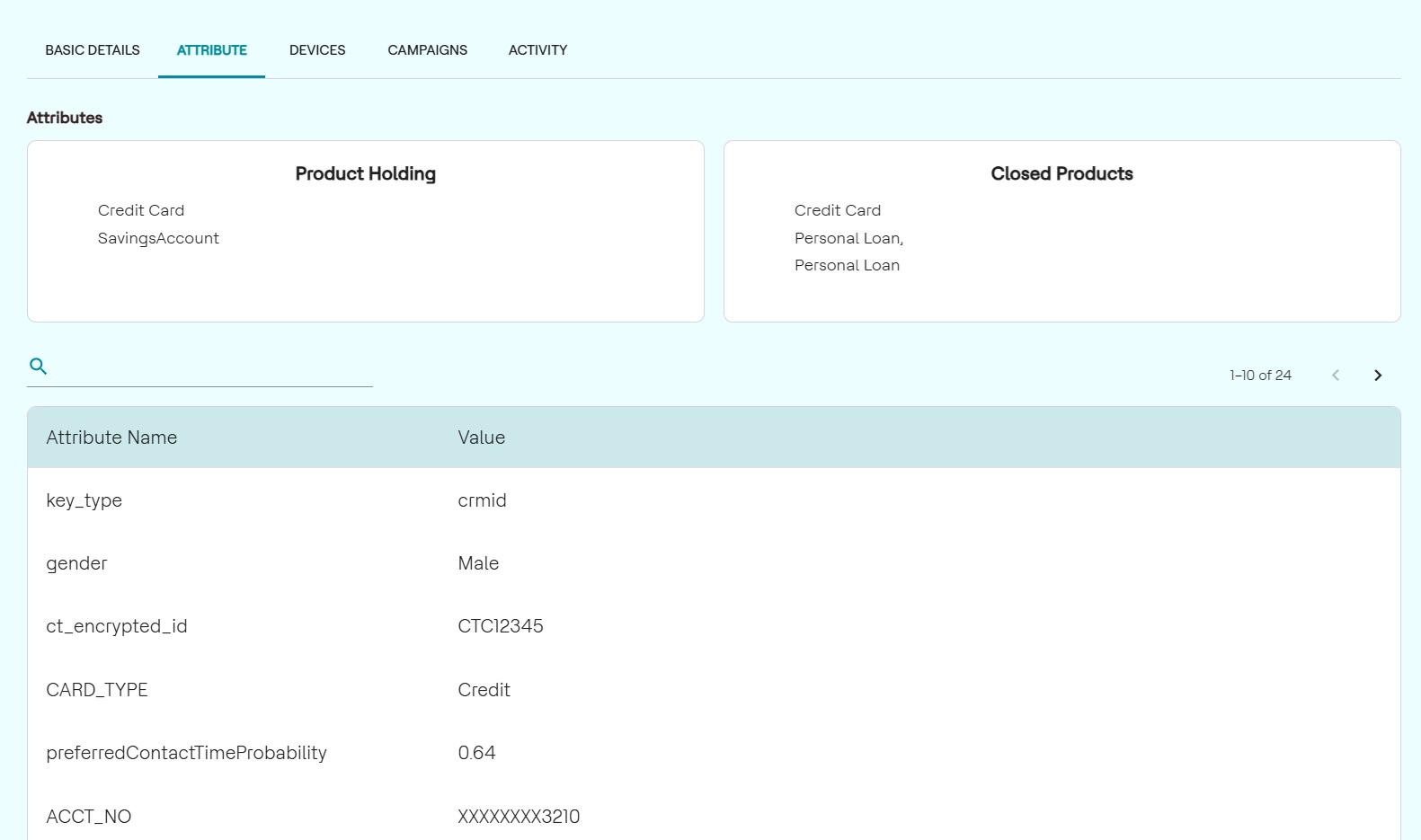This screenshot has height=840, width=1421.
Task: Select the preferredContactTimeProbability row
Action: [186, 753]
